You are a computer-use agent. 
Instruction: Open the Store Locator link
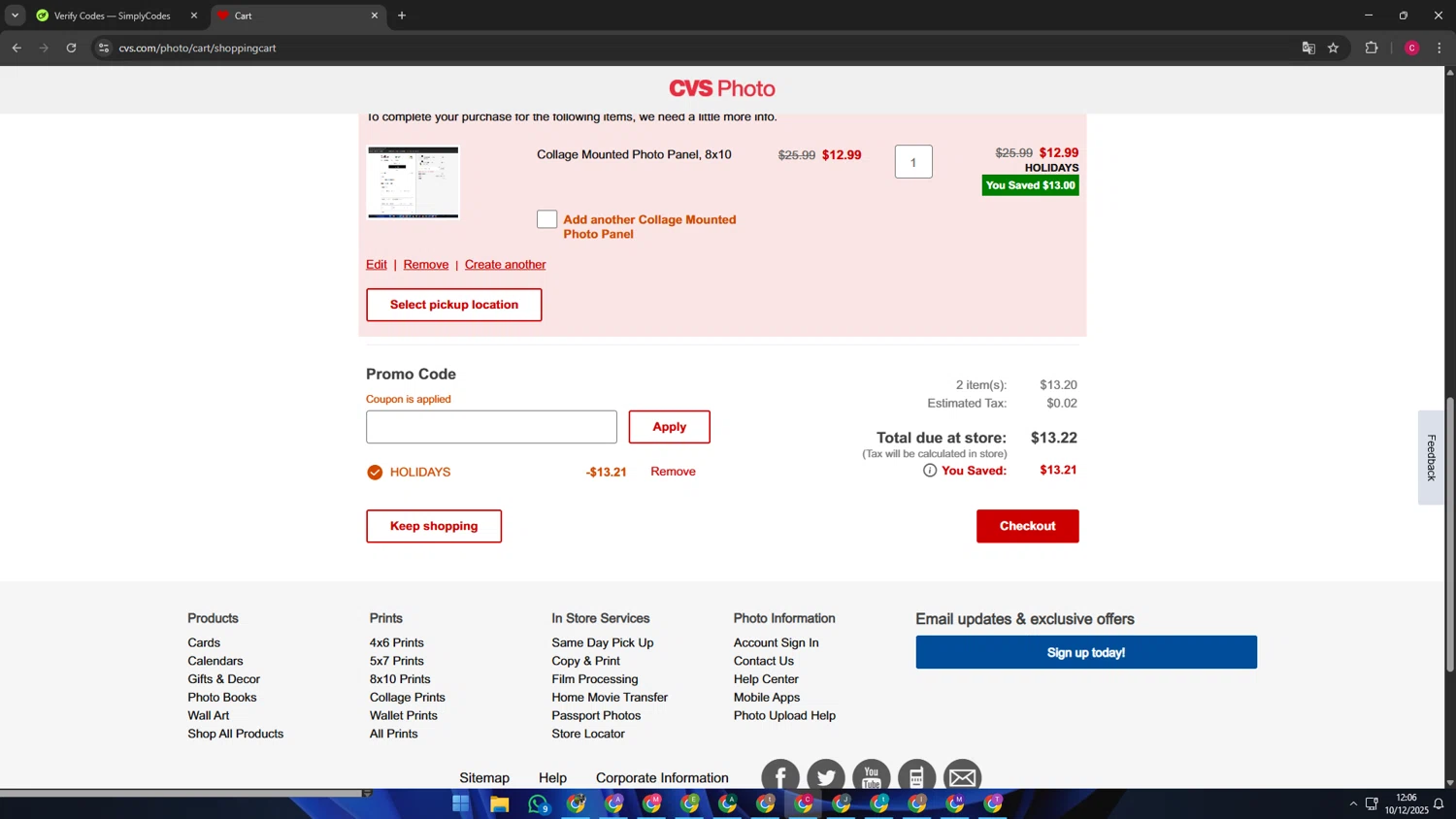[x=588, y=734]
